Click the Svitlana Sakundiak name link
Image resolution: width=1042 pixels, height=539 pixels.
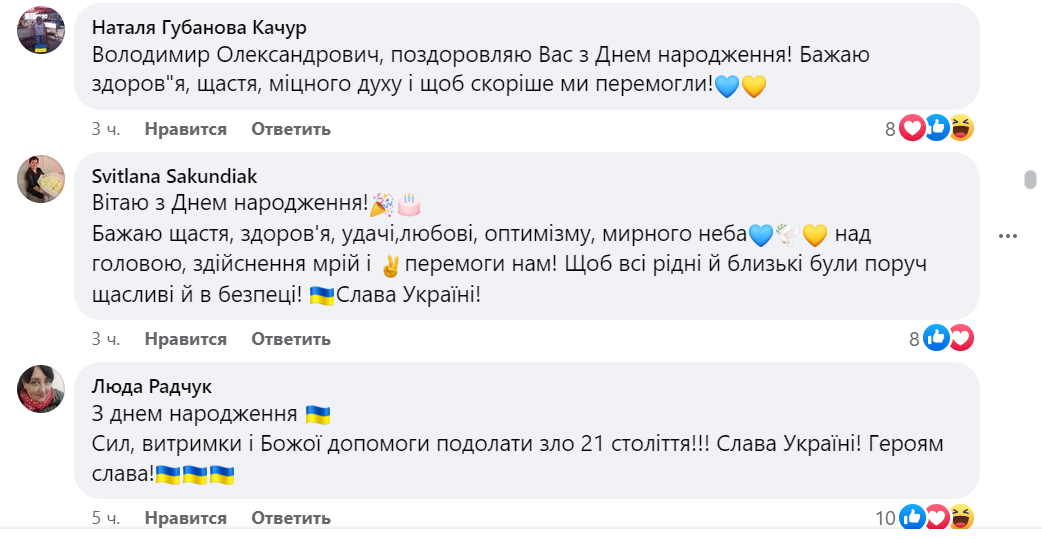pyautogui.click(x=174, y=176)
